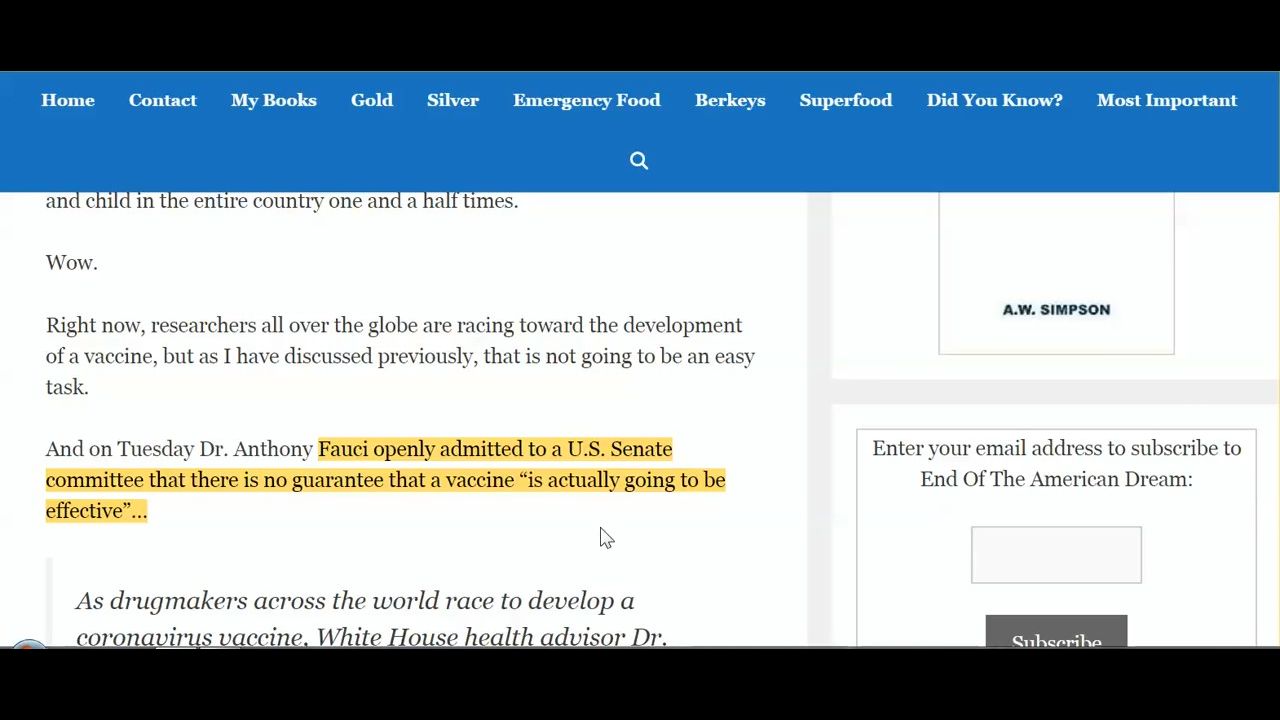Click the 'And on Tuesday Dr. Anthony' text
The image size is (1280, 720).
[x=180, y=449]
